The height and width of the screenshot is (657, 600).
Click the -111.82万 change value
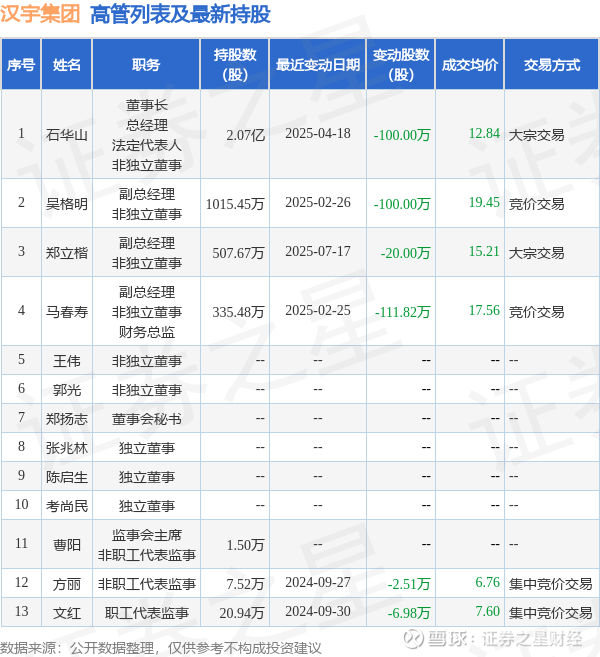pyautogui.click(x=402, y=312)
